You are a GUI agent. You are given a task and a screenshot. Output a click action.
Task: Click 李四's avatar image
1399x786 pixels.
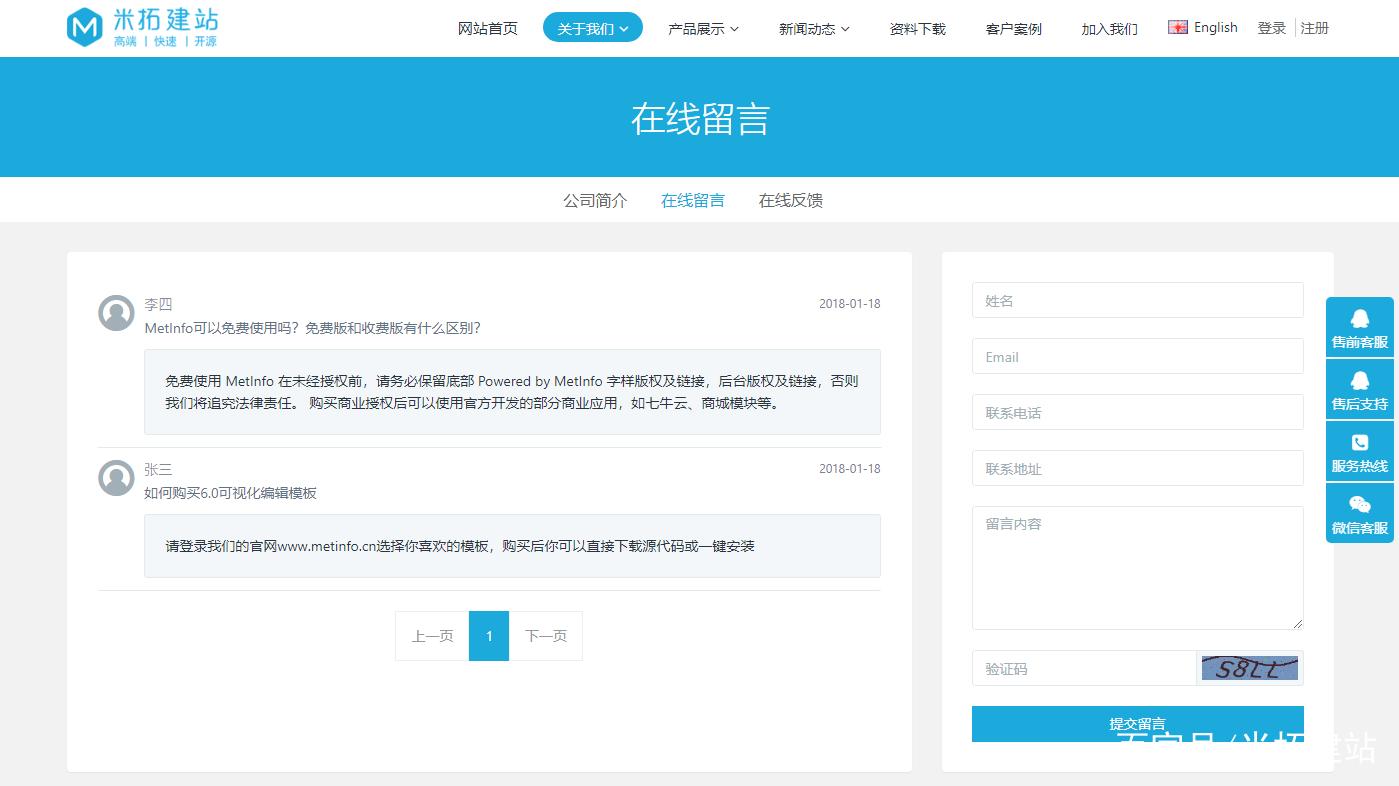point(115,313)
